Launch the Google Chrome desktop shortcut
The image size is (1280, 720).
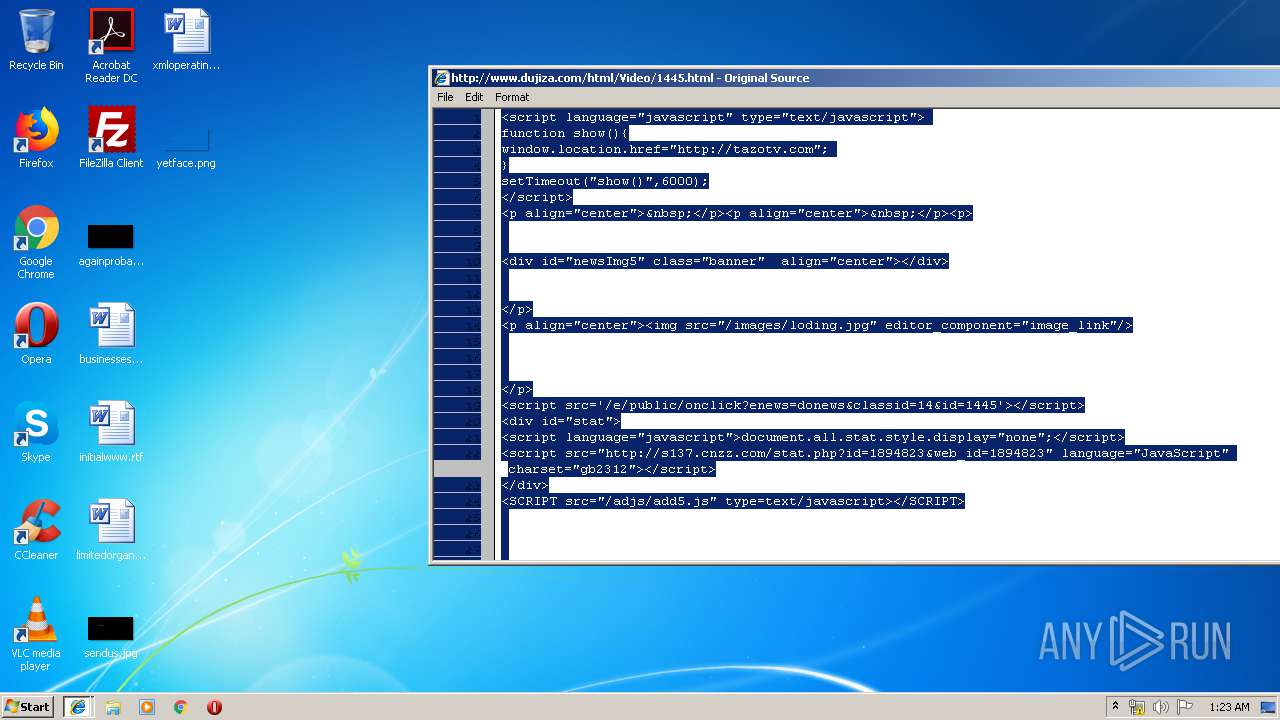tap(36, 243)
